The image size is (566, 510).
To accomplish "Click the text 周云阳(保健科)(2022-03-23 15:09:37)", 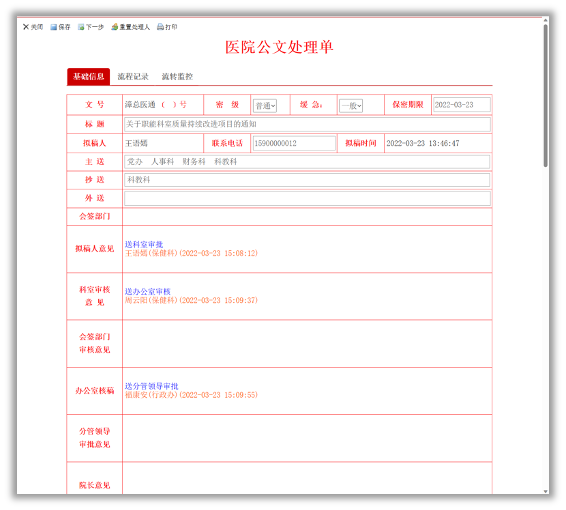I will pos(191,300).
